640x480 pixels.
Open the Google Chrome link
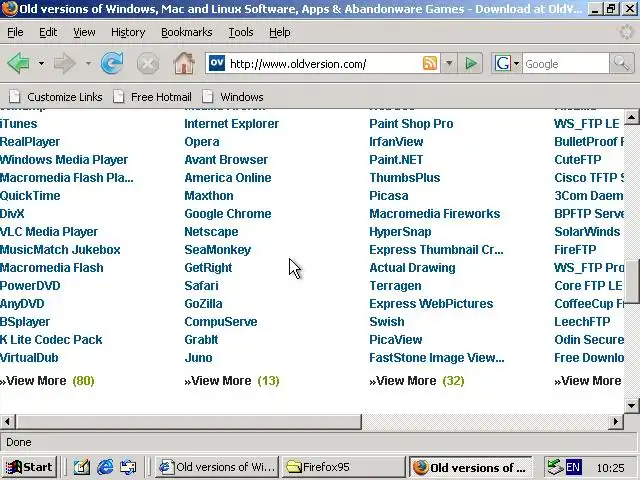228,213
